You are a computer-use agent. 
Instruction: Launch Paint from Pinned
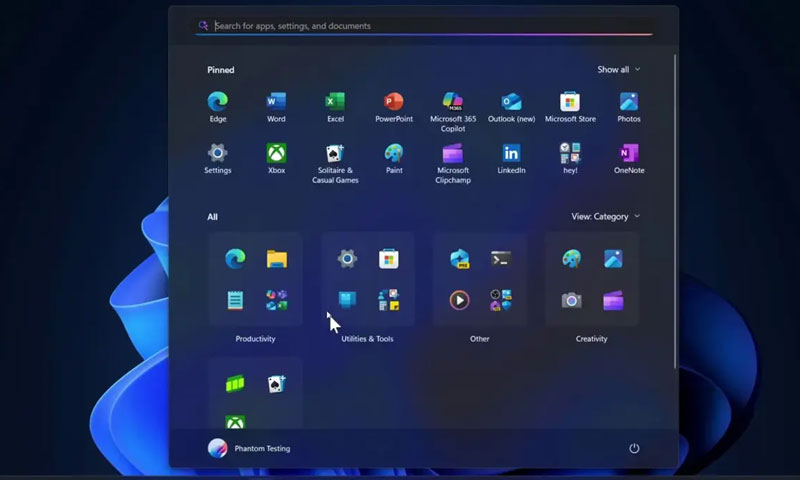click(394, 159)
